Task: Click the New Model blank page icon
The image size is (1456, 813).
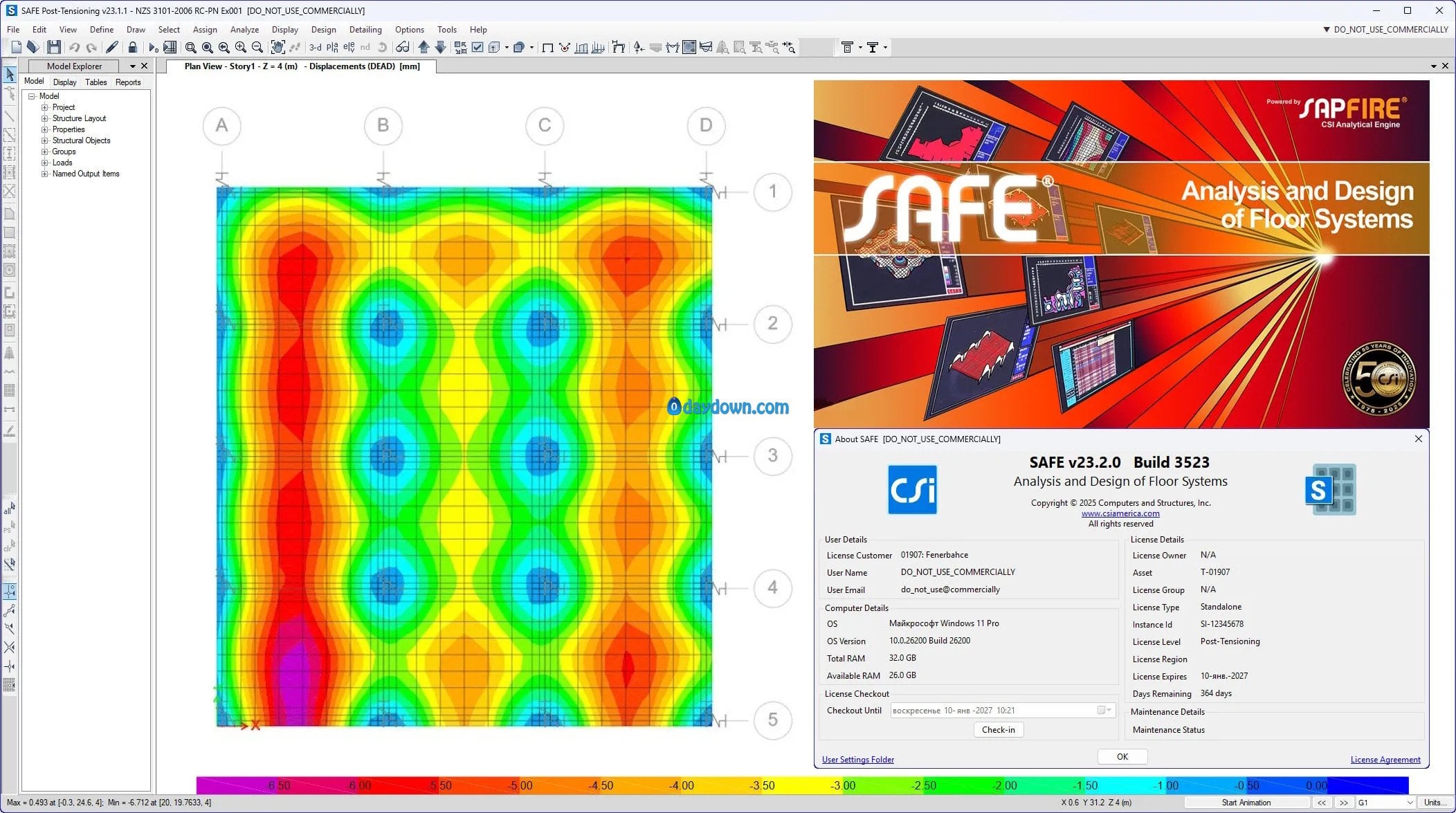Action: click(17, 47)
